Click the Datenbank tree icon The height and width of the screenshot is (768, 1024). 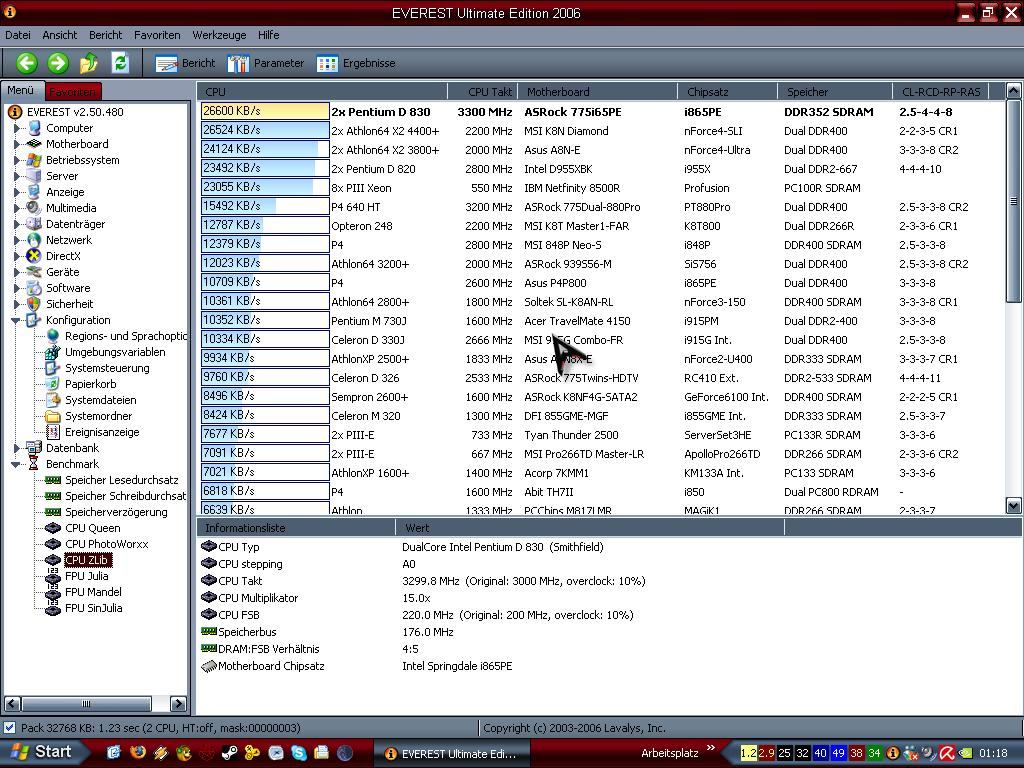34,448
